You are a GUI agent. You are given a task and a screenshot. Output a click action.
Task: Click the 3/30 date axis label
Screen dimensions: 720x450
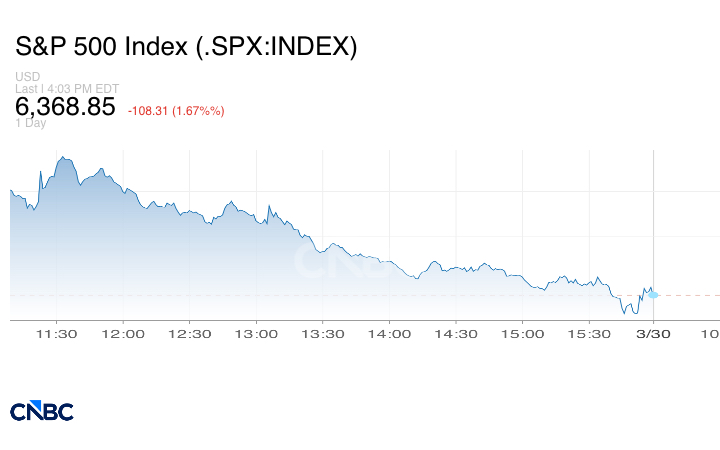click(x=653, y=333)
